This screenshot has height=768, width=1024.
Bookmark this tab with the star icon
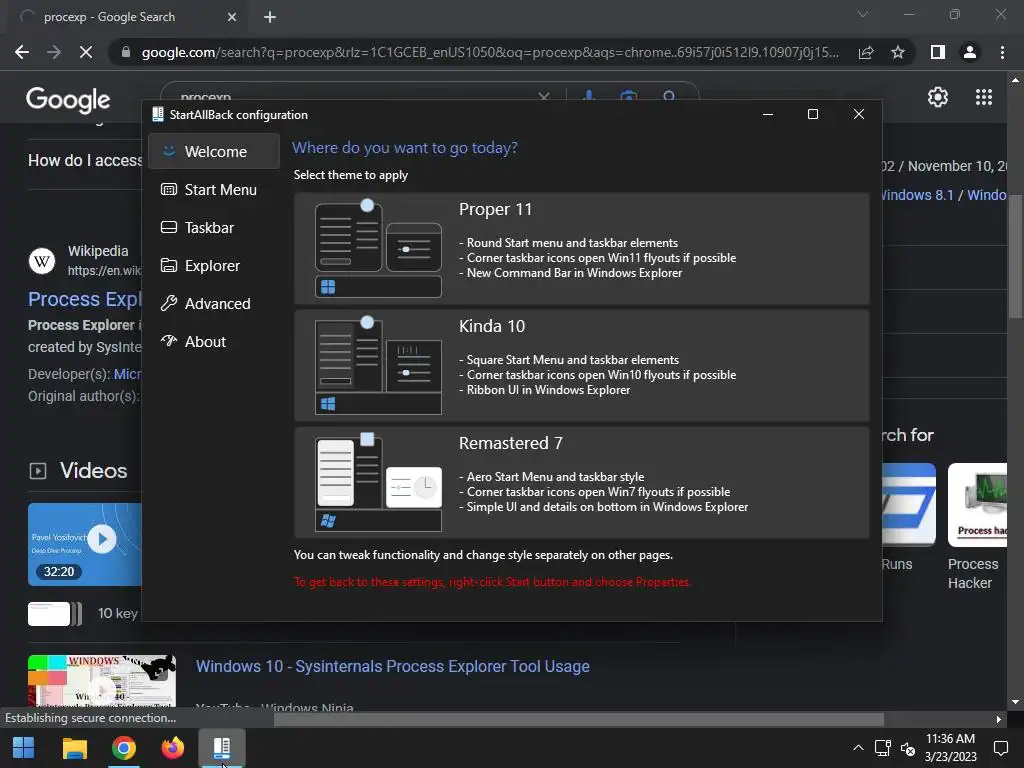click(x=898, y=52)
